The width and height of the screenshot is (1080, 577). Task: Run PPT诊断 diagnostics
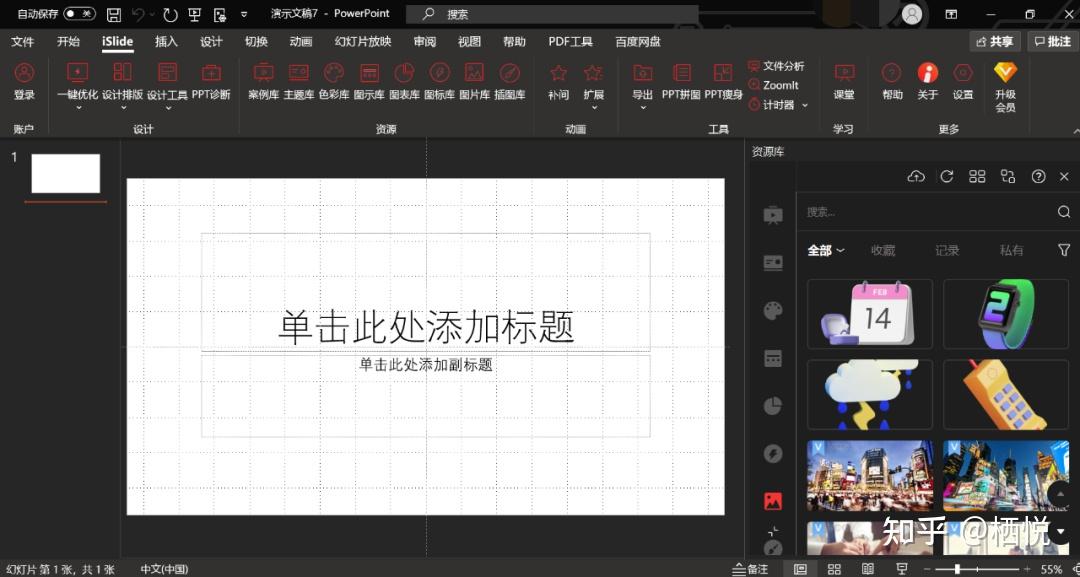click(x=211, y=85)
